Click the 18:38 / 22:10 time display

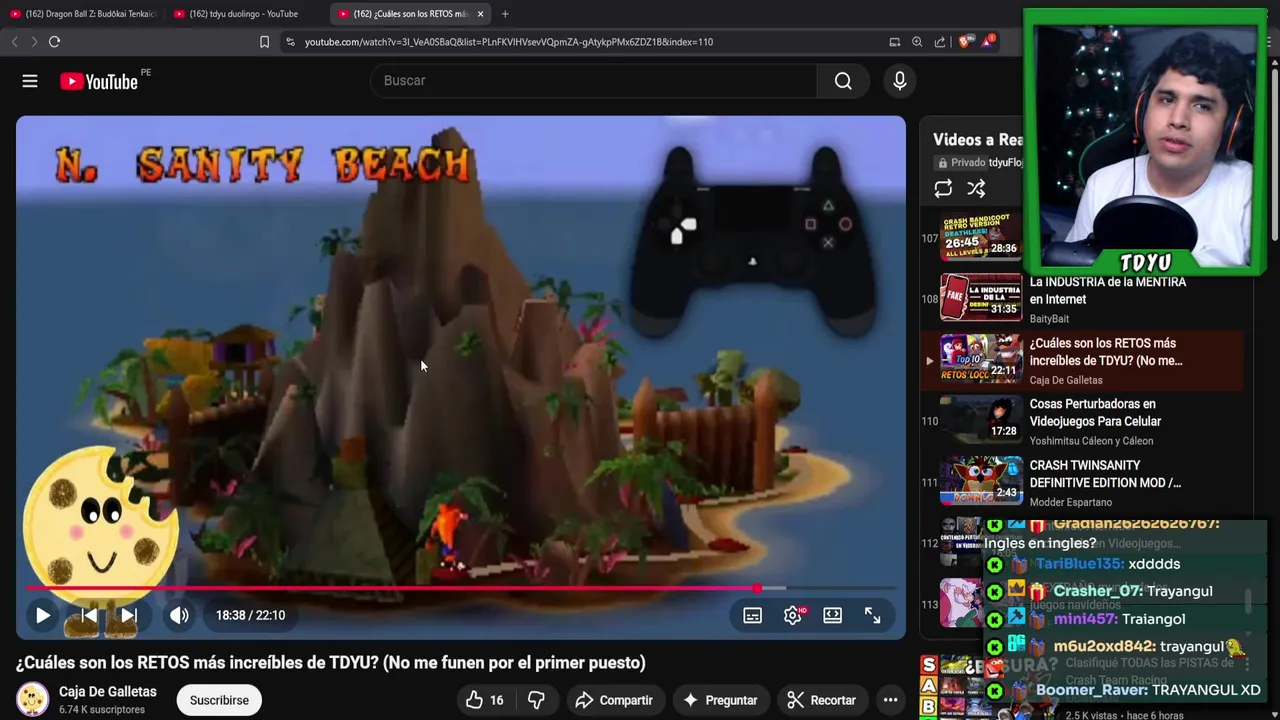click(251, 616)
